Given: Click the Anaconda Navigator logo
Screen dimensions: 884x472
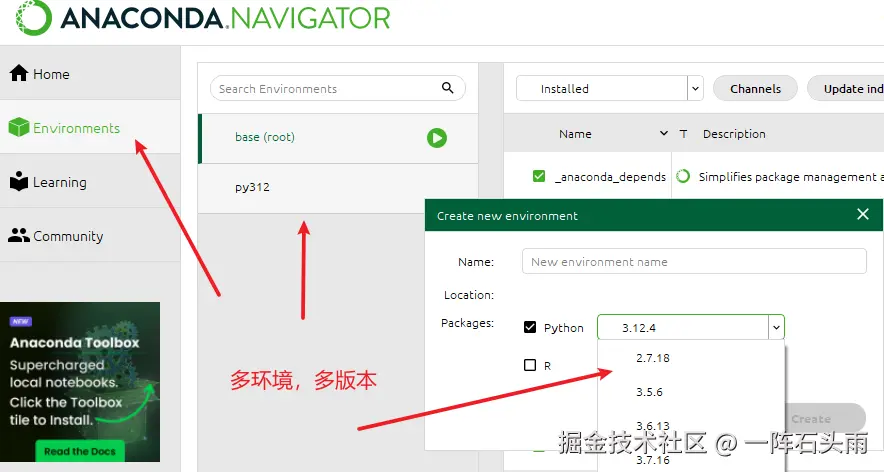Looking at the screenshot, I should point(202,17).
